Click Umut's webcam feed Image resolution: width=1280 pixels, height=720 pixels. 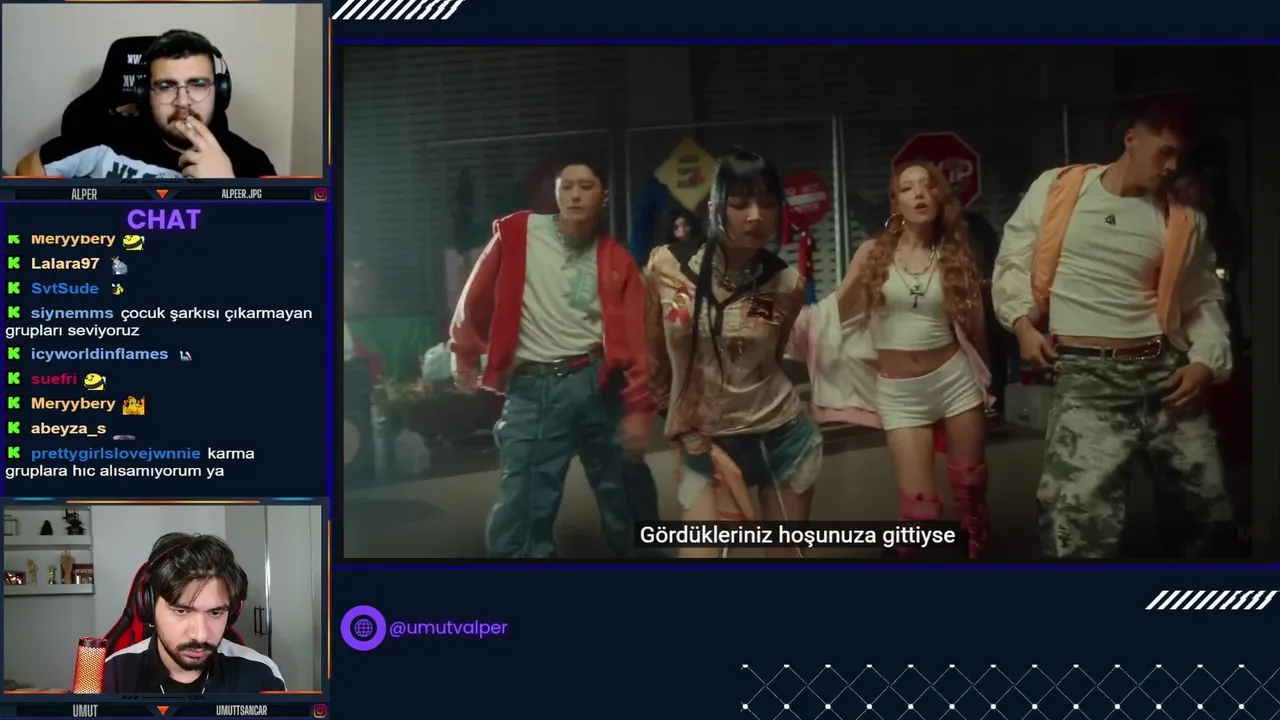point(163,599)
